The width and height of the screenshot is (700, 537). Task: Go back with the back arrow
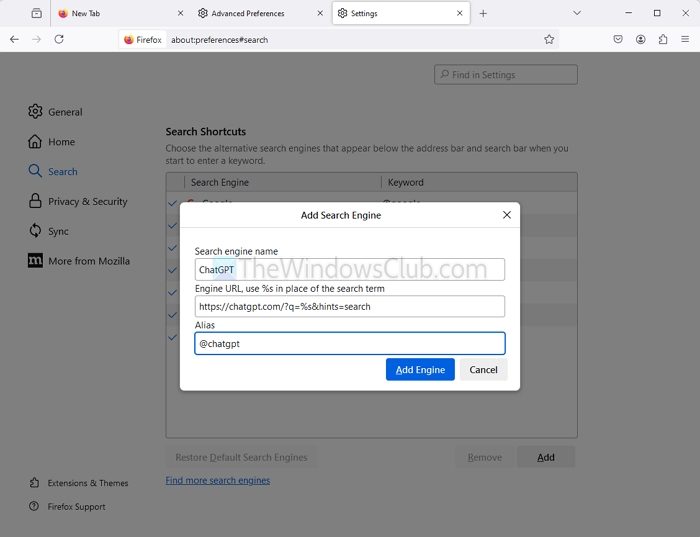pos(14,39)
